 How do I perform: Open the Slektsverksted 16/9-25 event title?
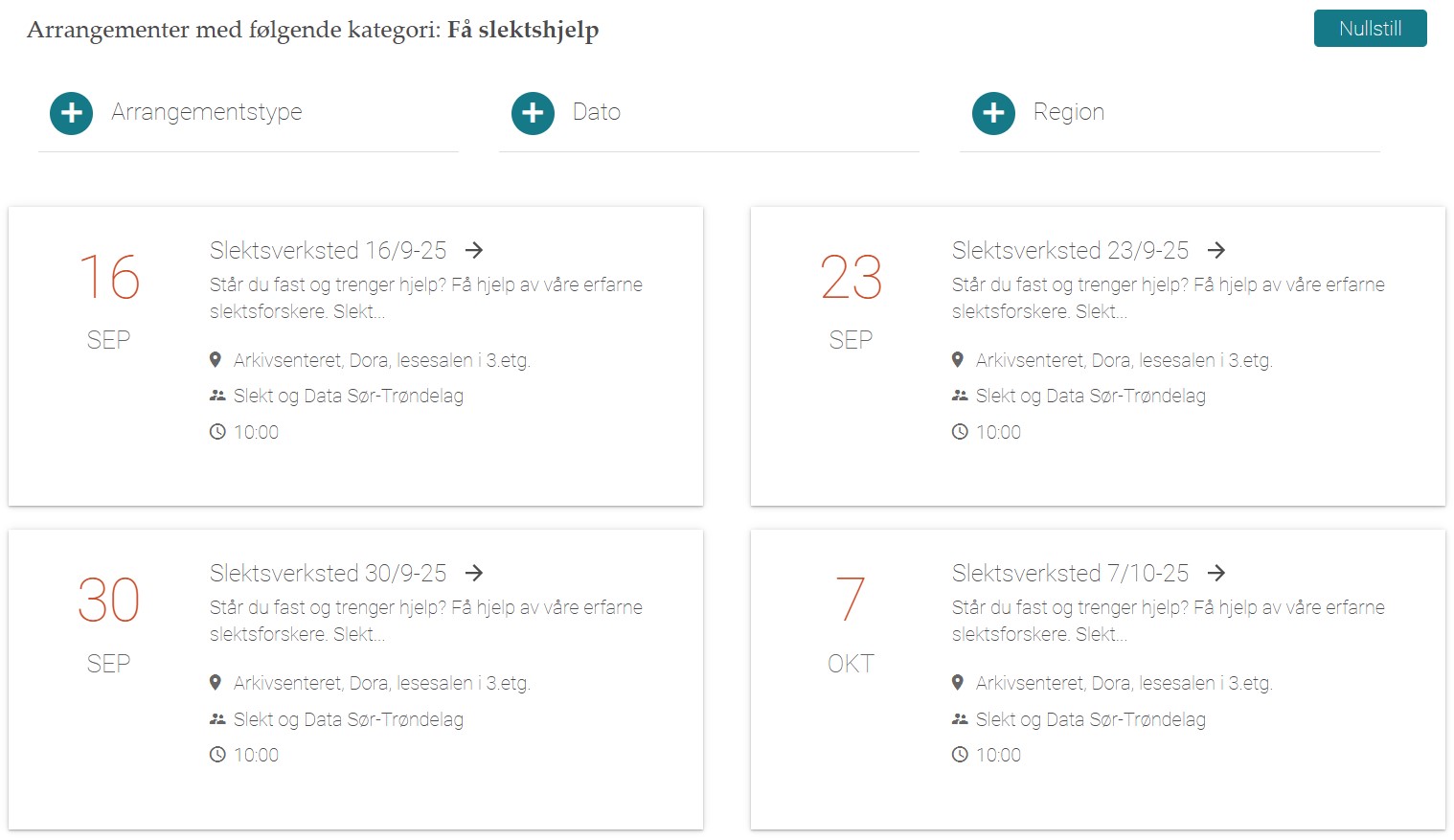pyautogui.click(x=328, y=251)
